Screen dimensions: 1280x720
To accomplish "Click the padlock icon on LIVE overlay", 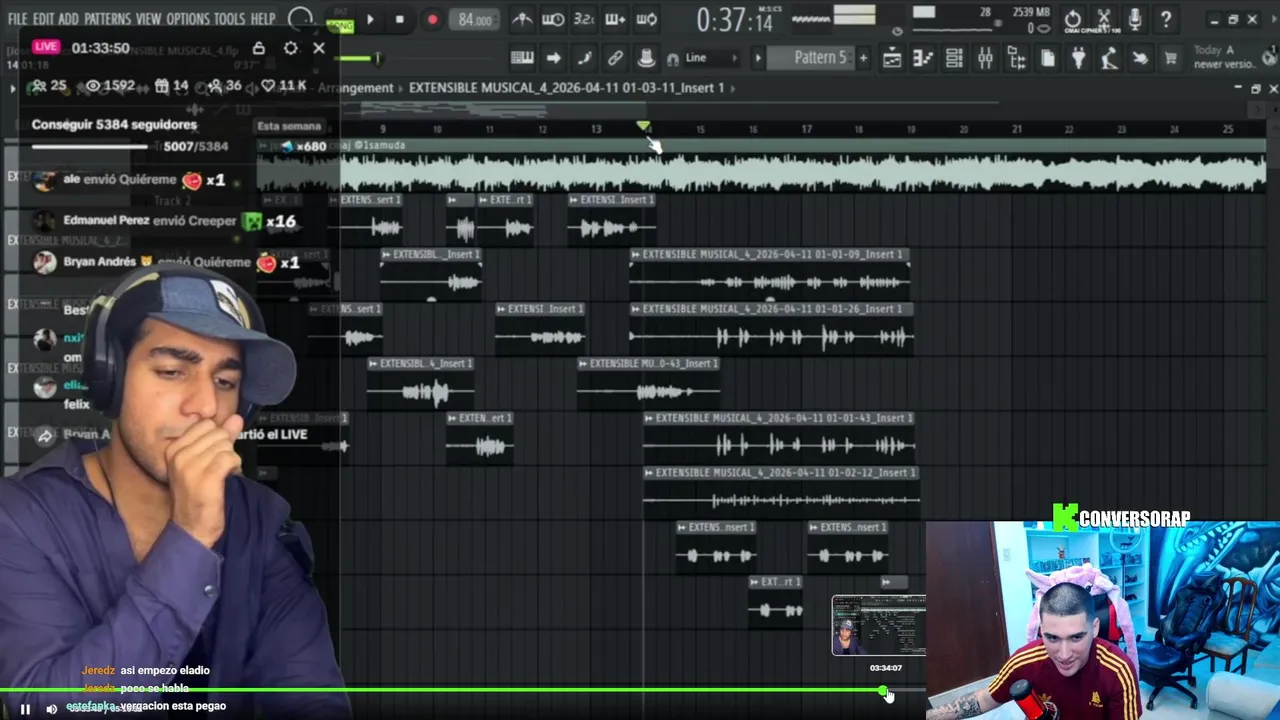I will tap(259, 48).
